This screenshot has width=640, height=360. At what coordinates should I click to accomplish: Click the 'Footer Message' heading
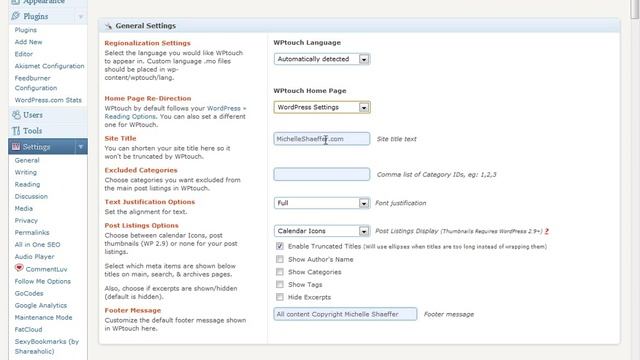(133, 311)
